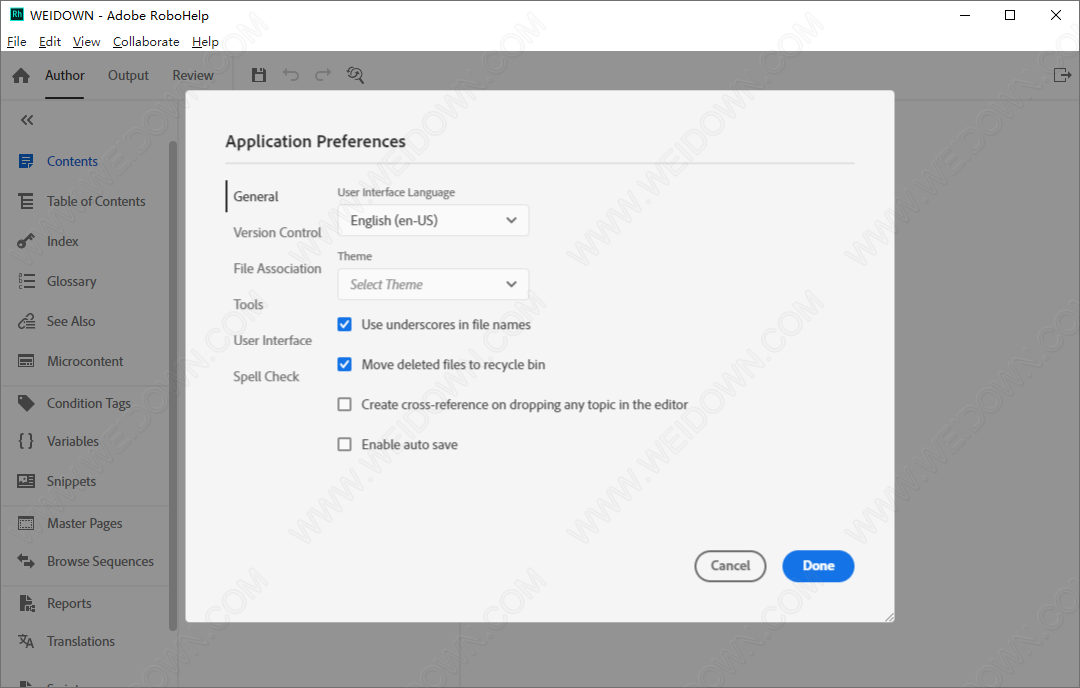Undo using the curved back arrow
Image resolution: width=1080 pixels, height=688 pixels.
coord(291,75)
